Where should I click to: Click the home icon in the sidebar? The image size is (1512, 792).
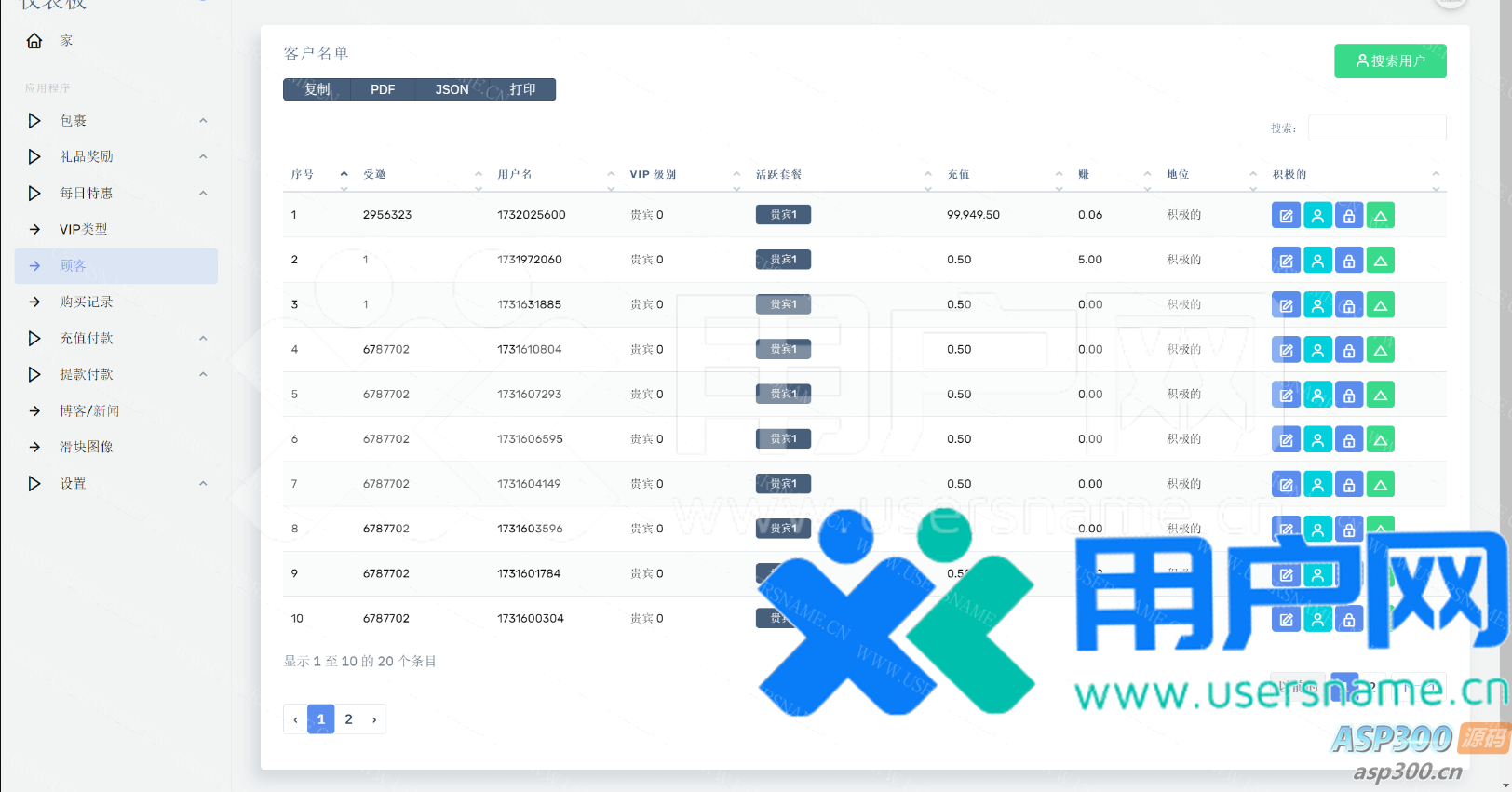click(x=34, y=41)
